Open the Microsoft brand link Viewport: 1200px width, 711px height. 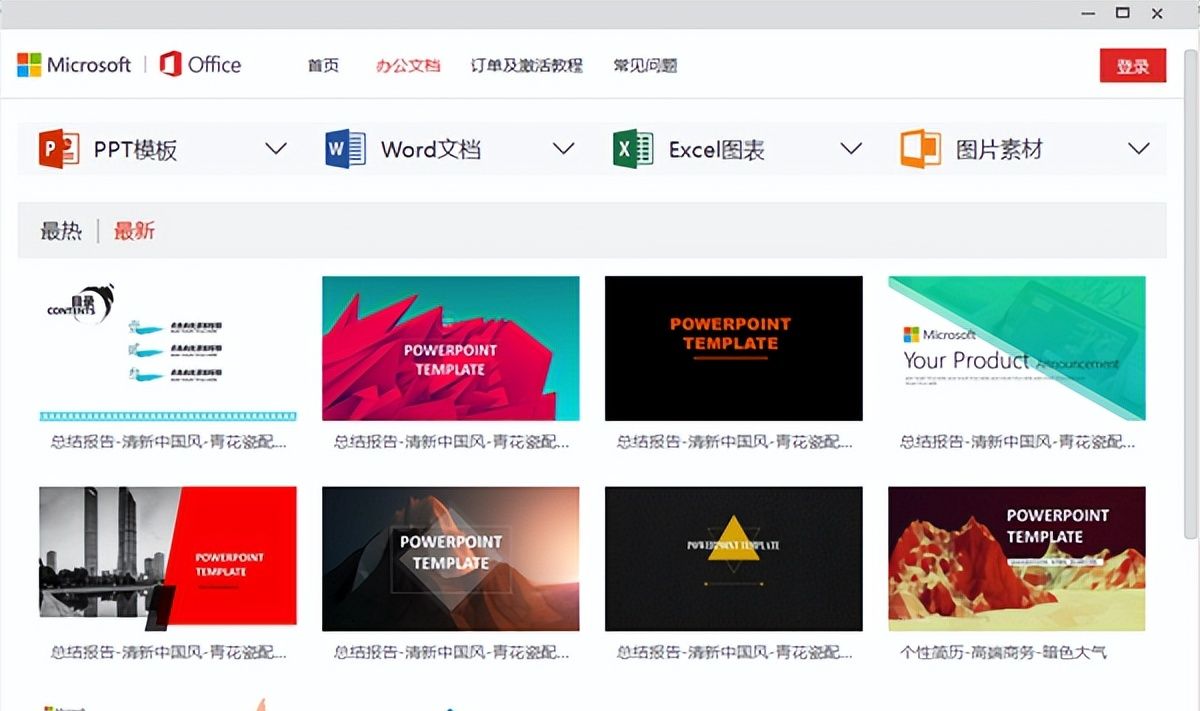tap(87, 65)
